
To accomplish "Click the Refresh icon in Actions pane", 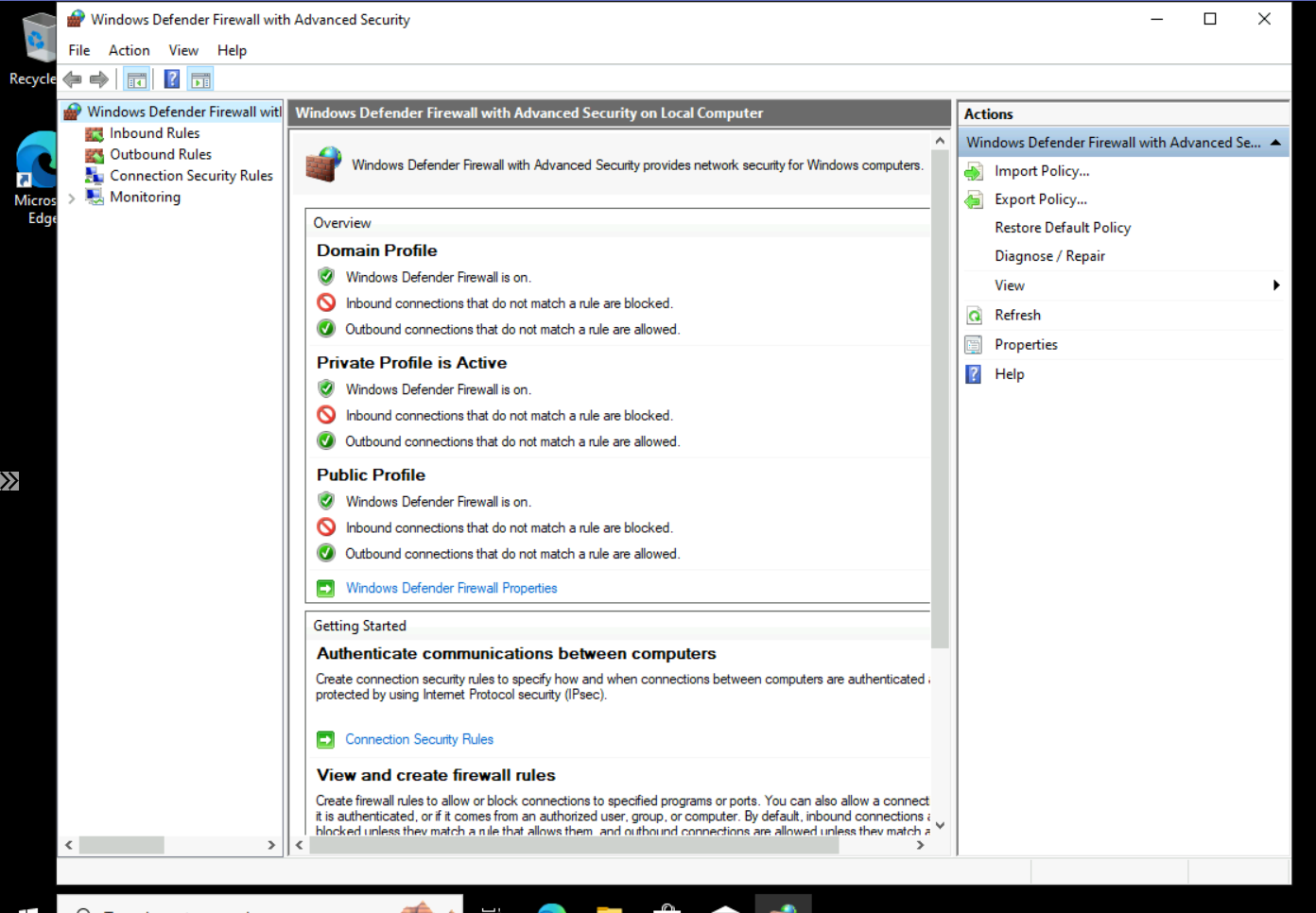I will click(974, 315).
